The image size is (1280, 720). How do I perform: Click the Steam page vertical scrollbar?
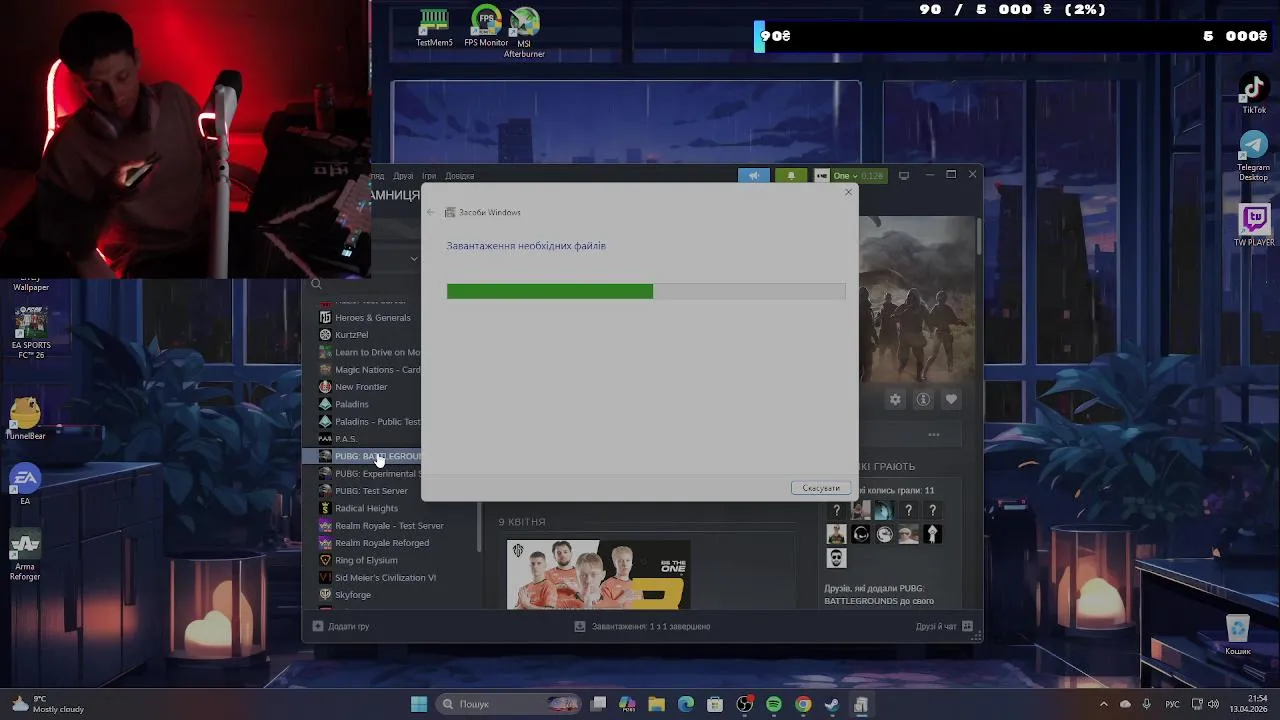(978, 234)
